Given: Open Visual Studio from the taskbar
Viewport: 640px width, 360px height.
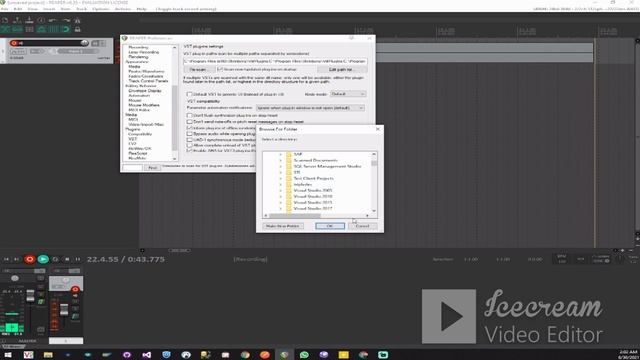Looking at the screenshot, I should [x=147, y=355].
